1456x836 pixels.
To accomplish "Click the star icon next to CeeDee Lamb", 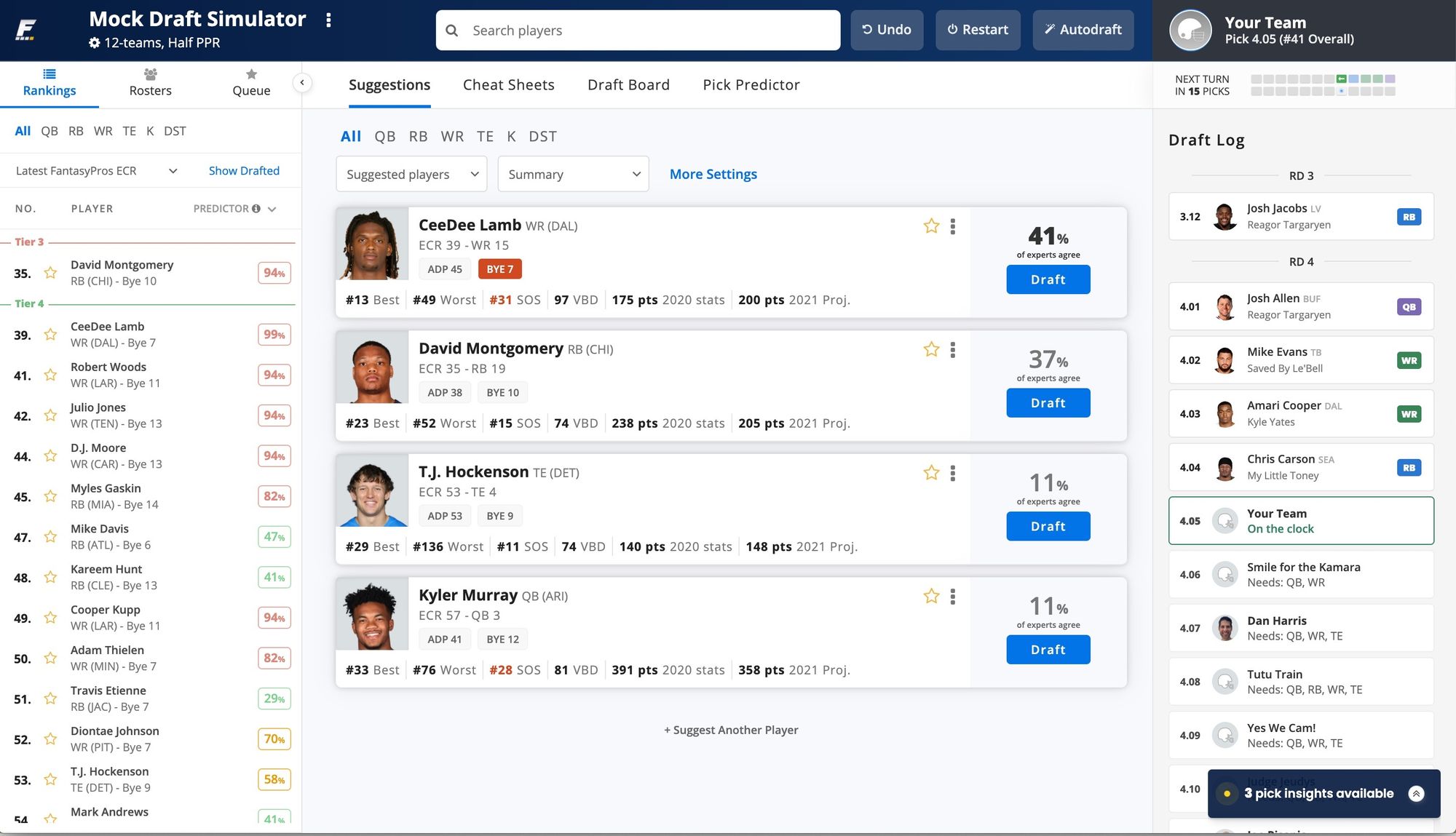I will [x=930, y=226].
